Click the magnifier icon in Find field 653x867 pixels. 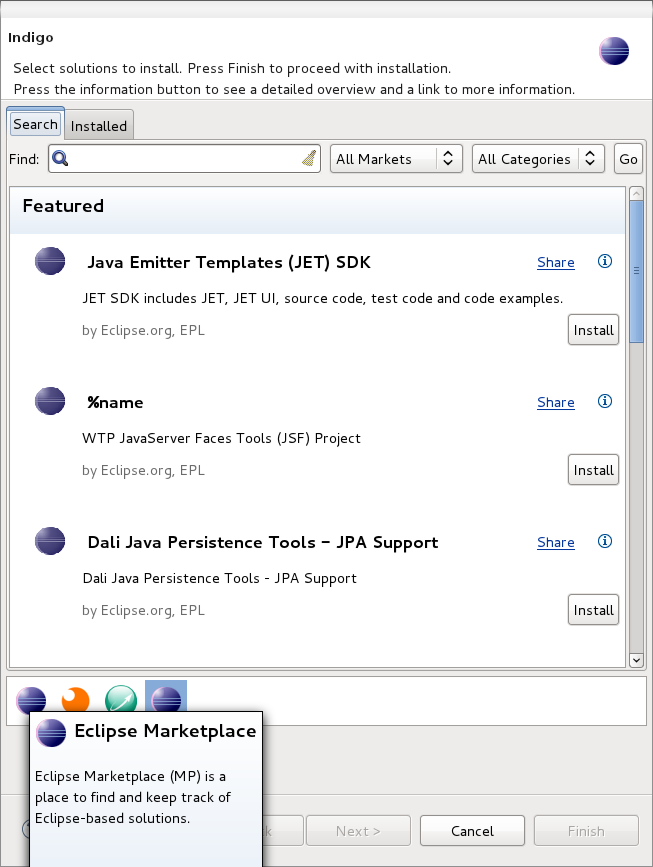click(60, 159)
